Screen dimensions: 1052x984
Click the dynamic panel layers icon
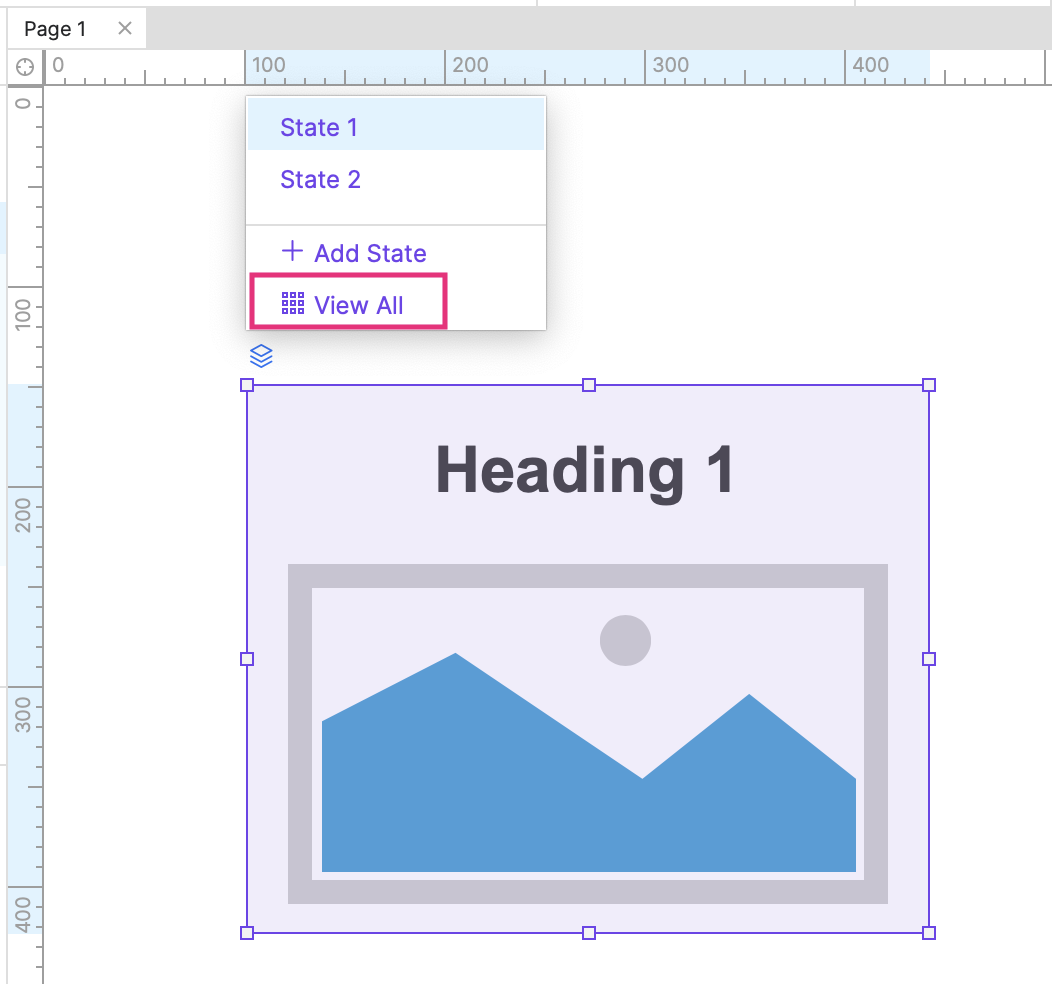260,356
